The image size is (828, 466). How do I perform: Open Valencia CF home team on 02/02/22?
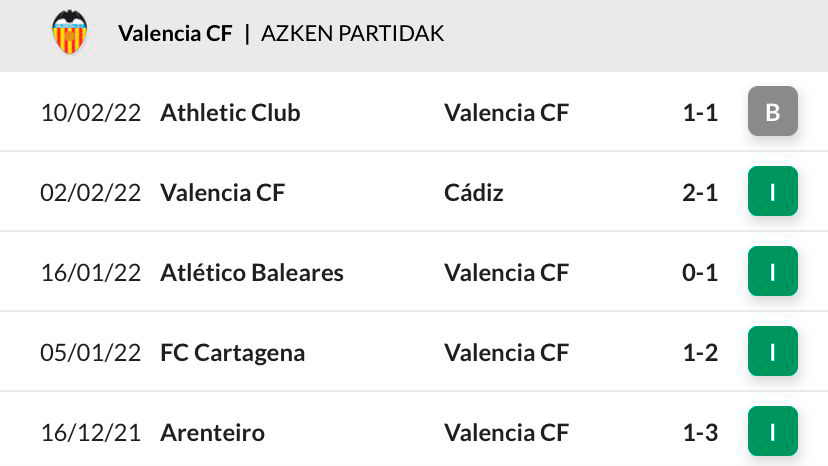222,192
